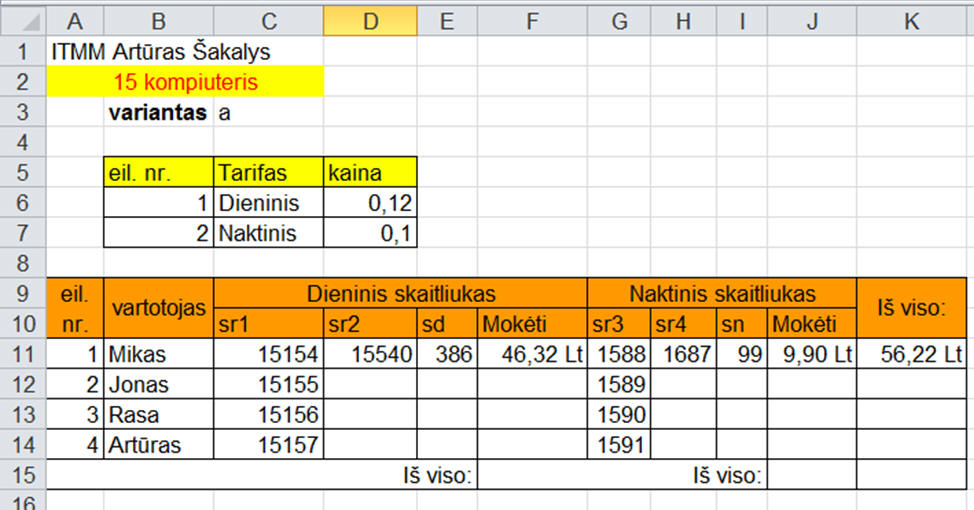This screenshot has width=974, height=510.
Task: Select column D header
Action: (370, 21)
